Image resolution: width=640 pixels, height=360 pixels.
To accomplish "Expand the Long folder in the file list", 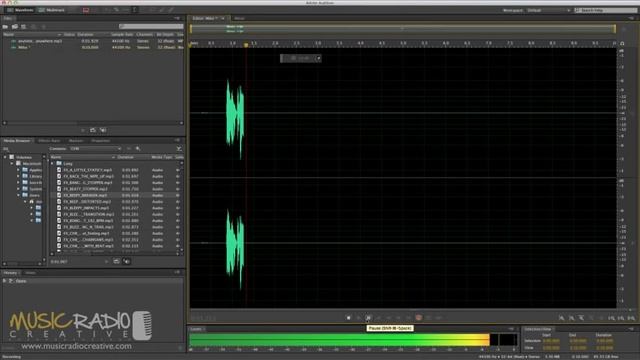I will (52, 164).
